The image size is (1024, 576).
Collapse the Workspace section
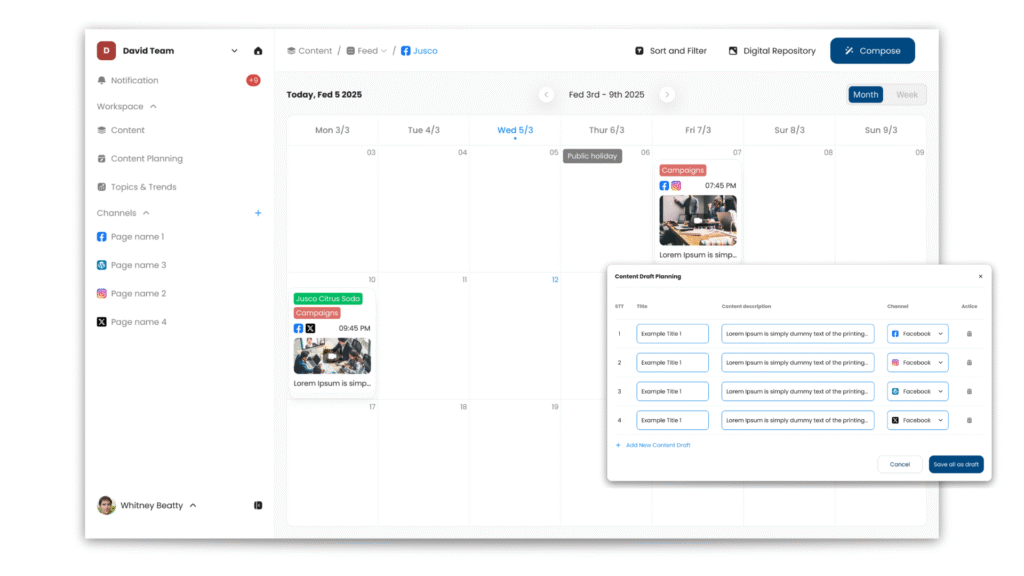click(x=153, y=107)
